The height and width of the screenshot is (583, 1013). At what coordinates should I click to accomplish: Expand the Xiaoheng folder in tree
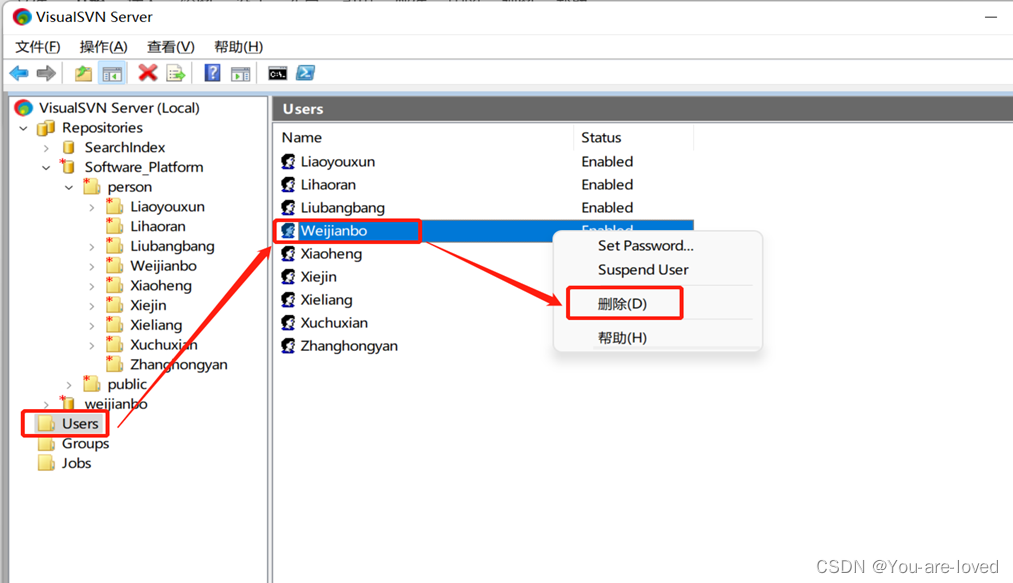[x=92, y=286]
